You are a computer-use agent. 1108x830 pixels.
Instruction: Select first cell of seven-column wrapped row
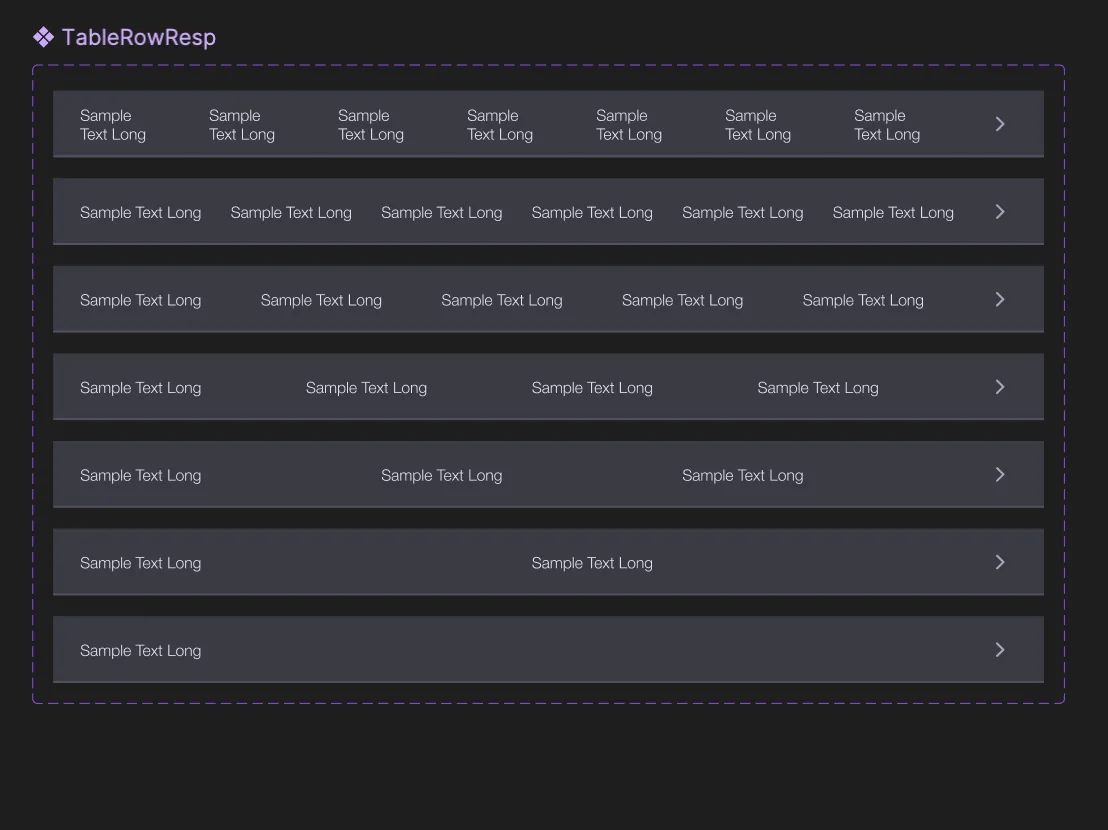click(x=113, y=125)
